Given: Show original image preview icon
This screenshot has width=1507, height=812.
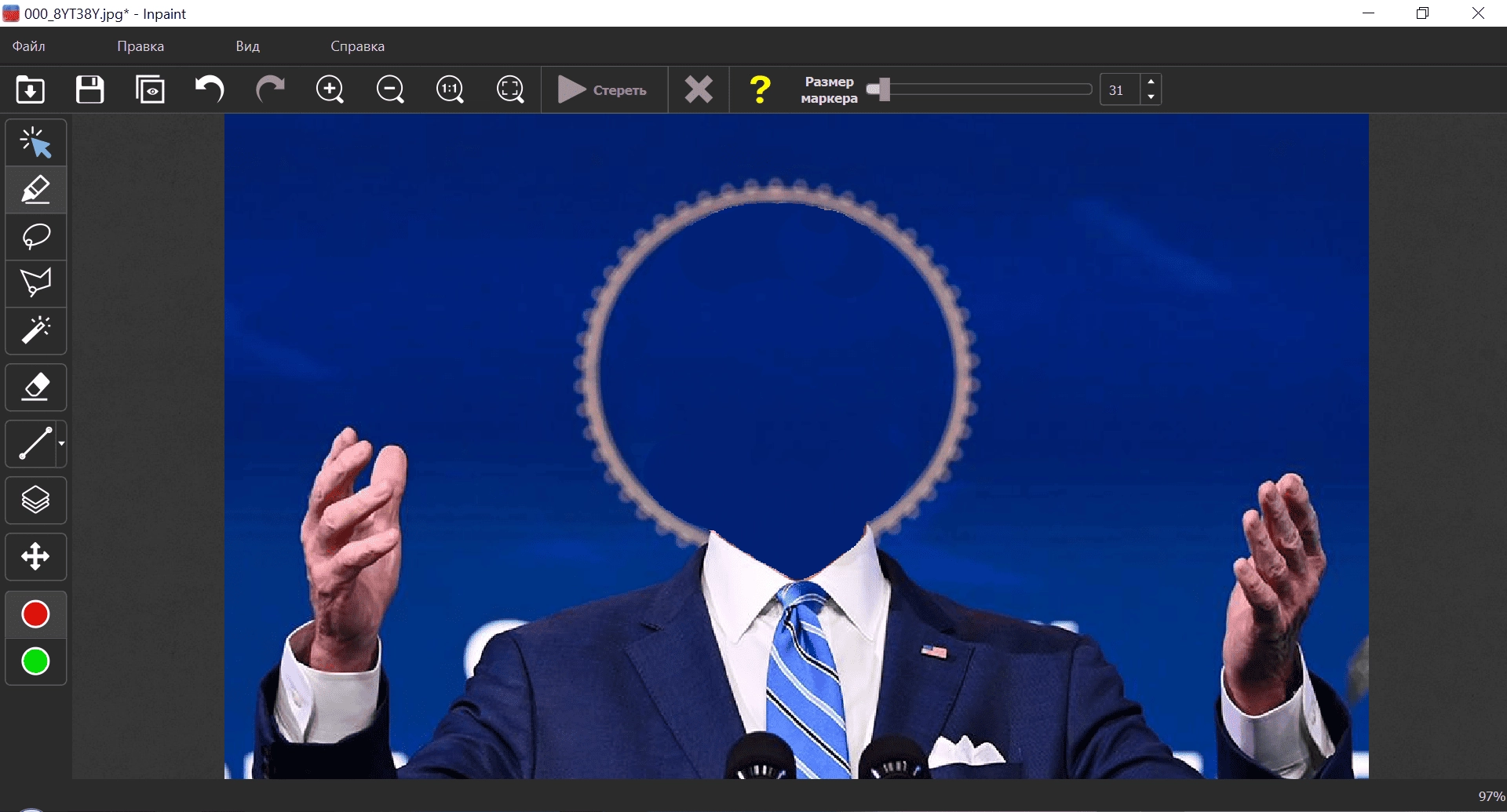Looking at the screenshot, I should 151,89.
